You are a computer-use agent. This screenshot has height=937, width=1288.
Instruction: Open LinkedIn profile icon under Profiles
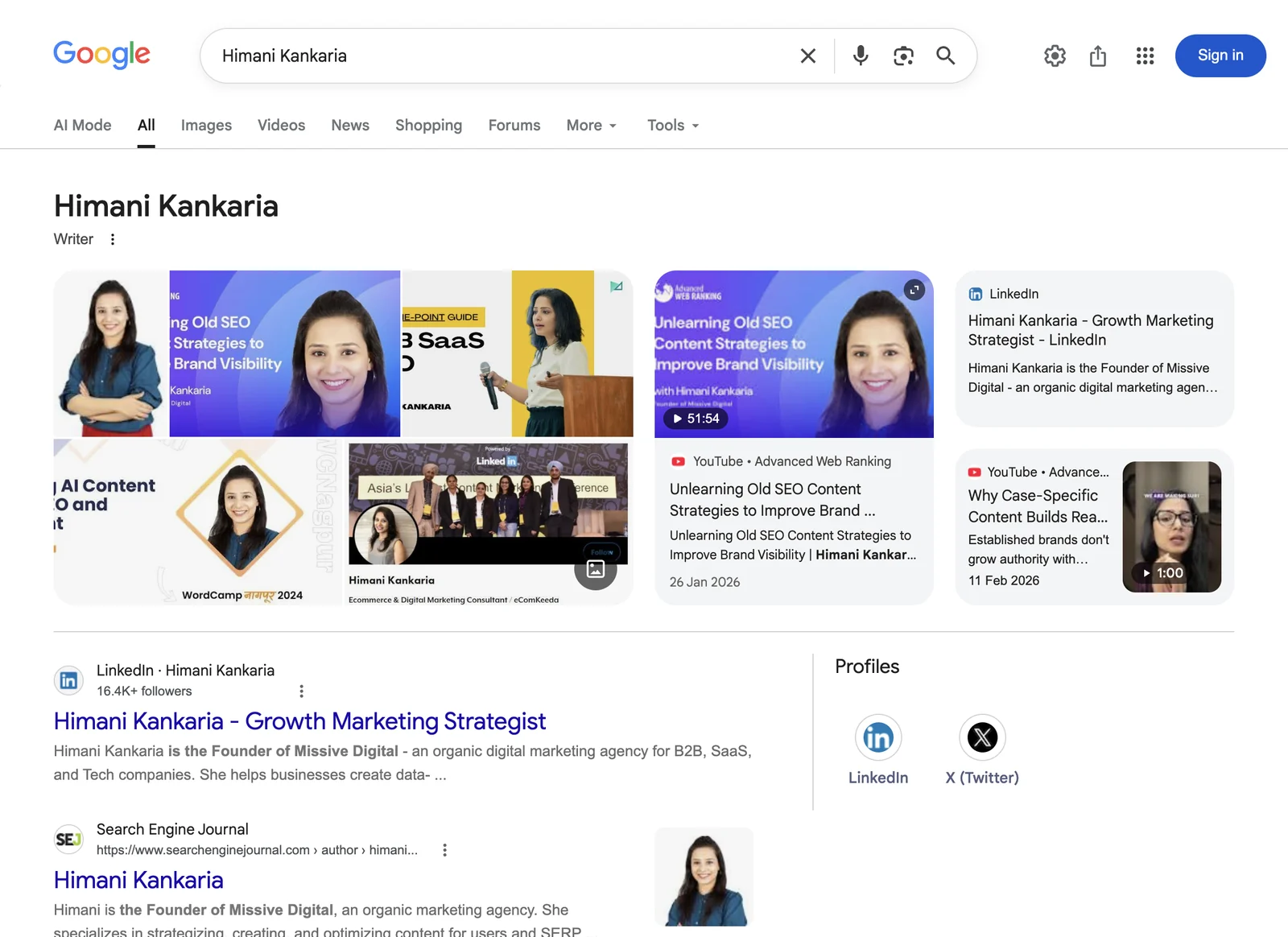(878, 737)
